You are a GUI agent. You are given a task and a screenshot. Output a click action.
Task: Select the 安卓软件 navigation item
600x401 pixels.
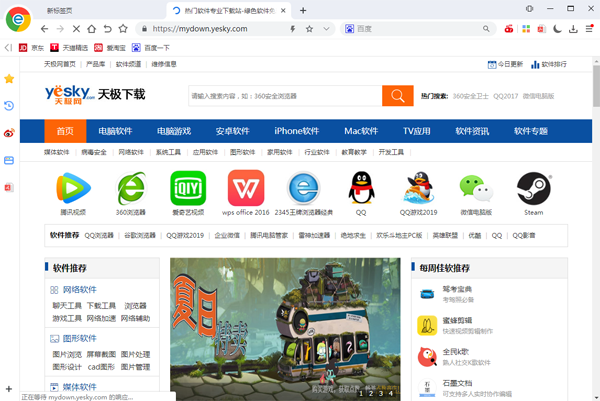[232, 131]
